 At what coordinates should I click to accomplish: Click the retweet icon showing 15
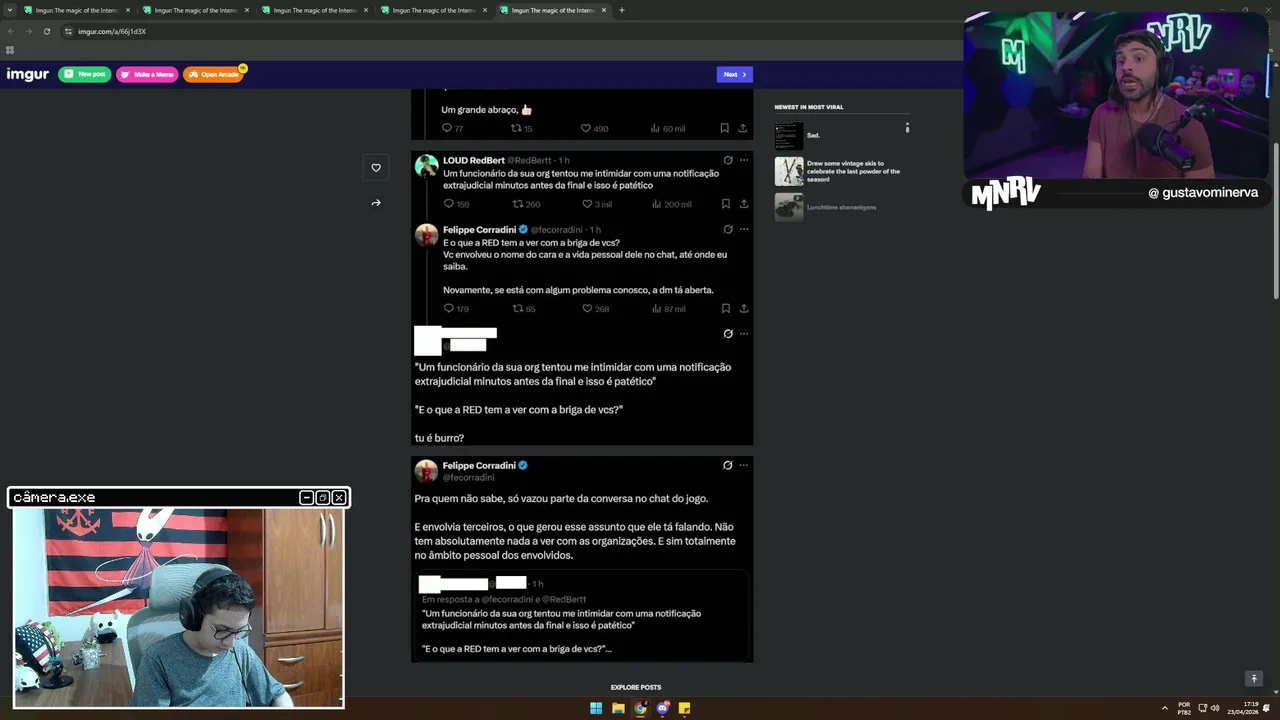click(516, 128)
